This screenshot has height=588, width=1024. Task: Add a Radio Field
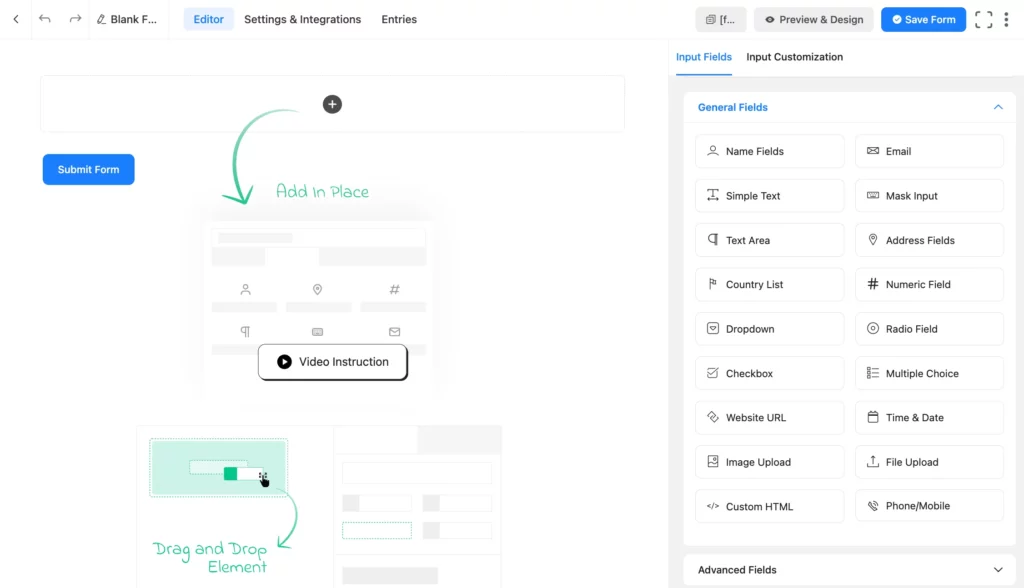929,329
